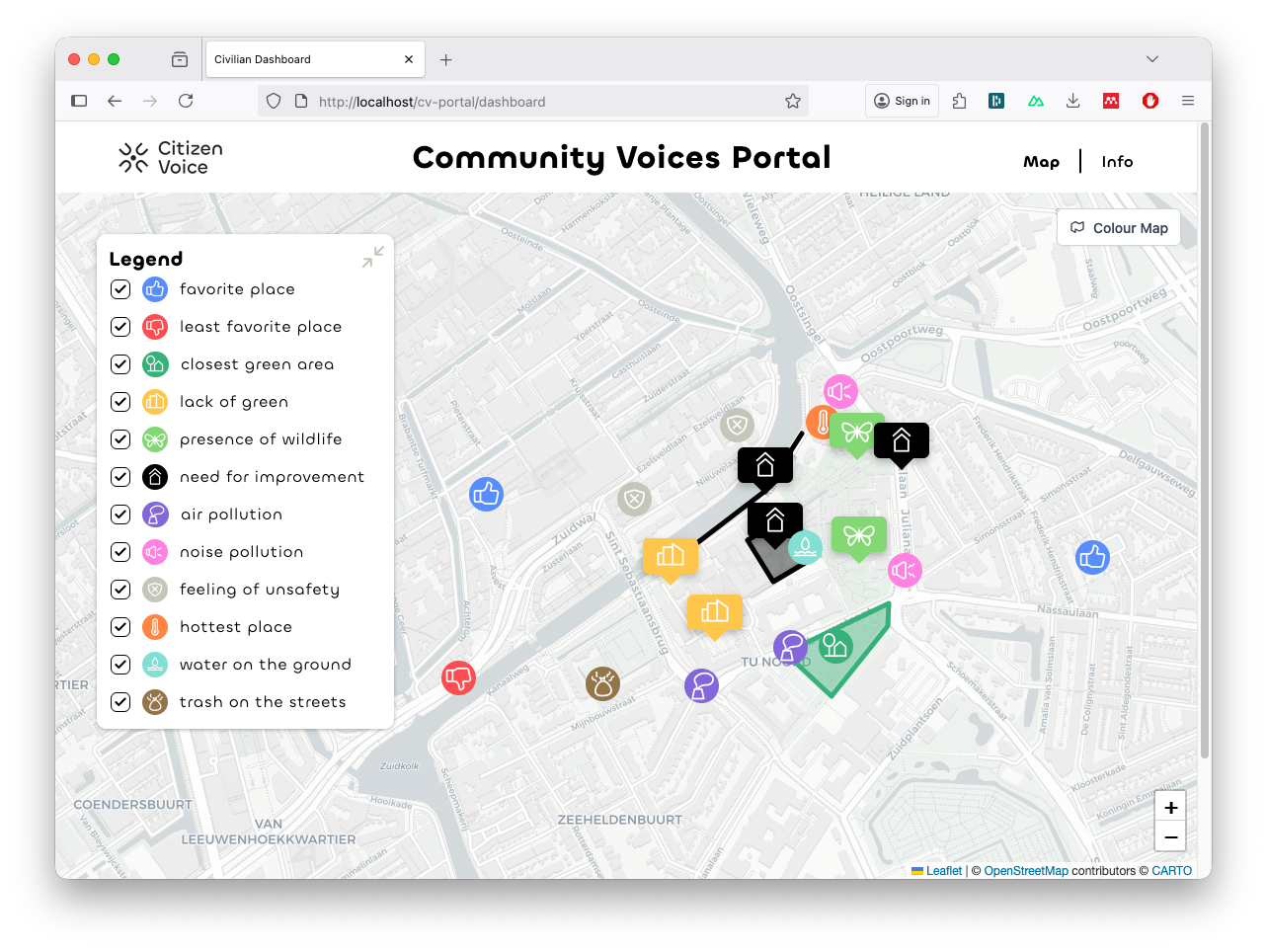Select the Map navigation item
This screenshot has width=1267, height=952.
[1042, 161]
